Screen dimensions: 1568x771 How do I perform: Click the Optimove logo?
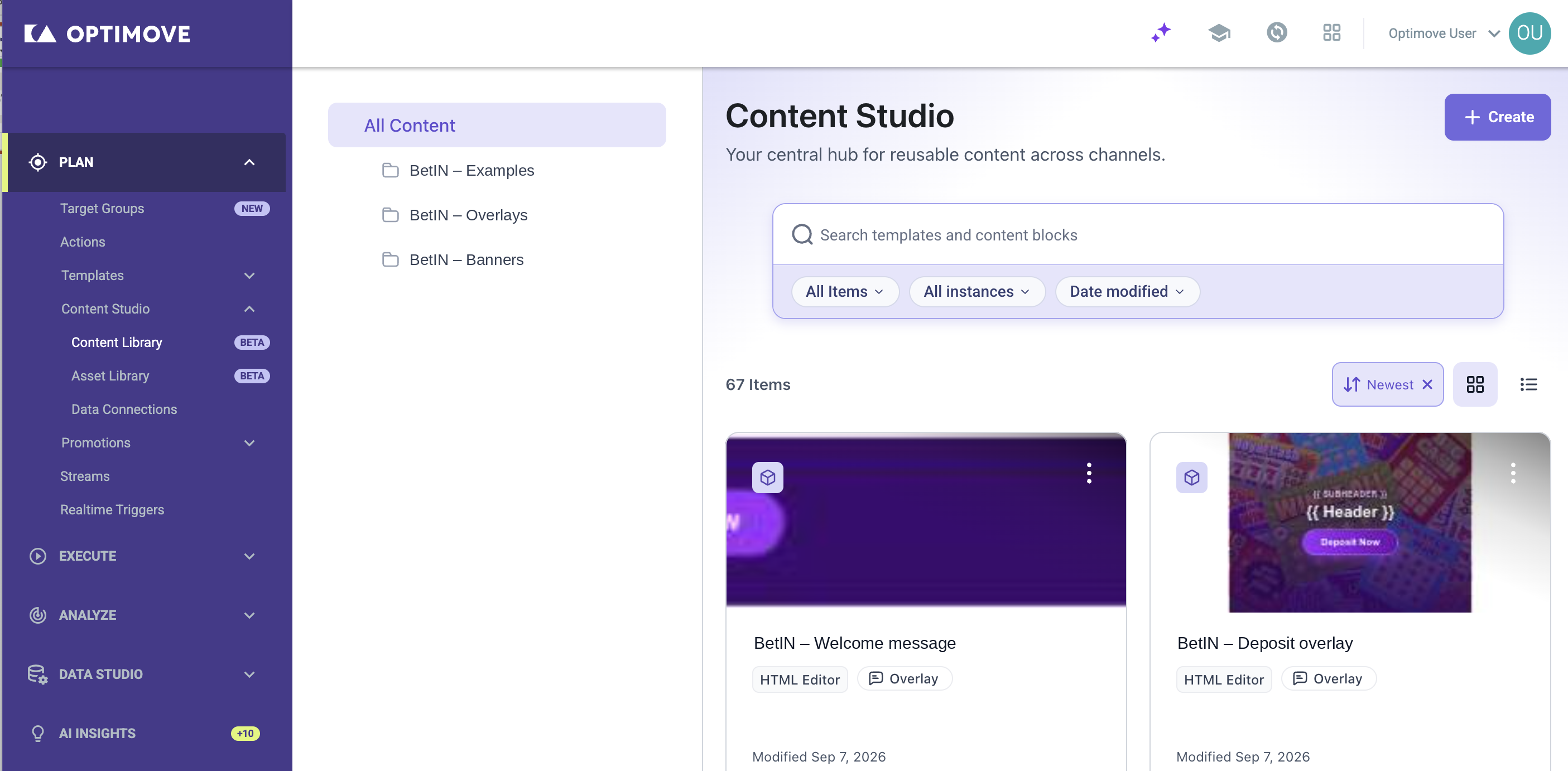click(x=107, y=33)
